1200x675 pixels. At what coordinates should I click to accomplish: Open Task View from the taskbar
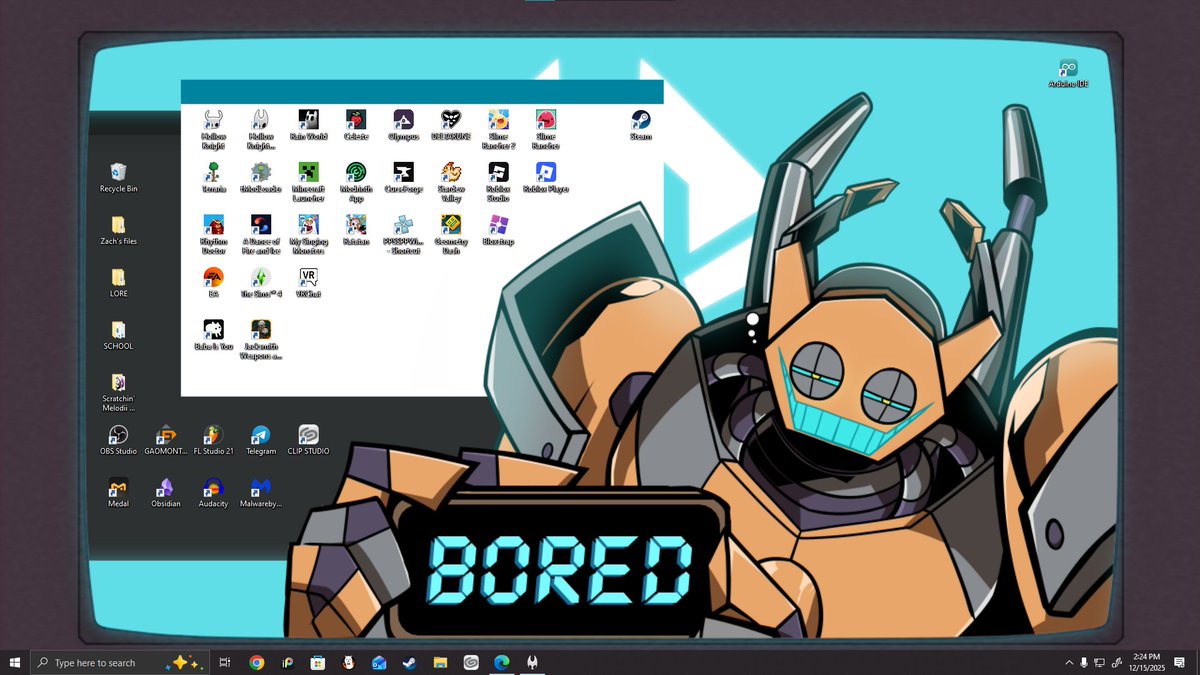pyautogui.click(x=225, y=662)
